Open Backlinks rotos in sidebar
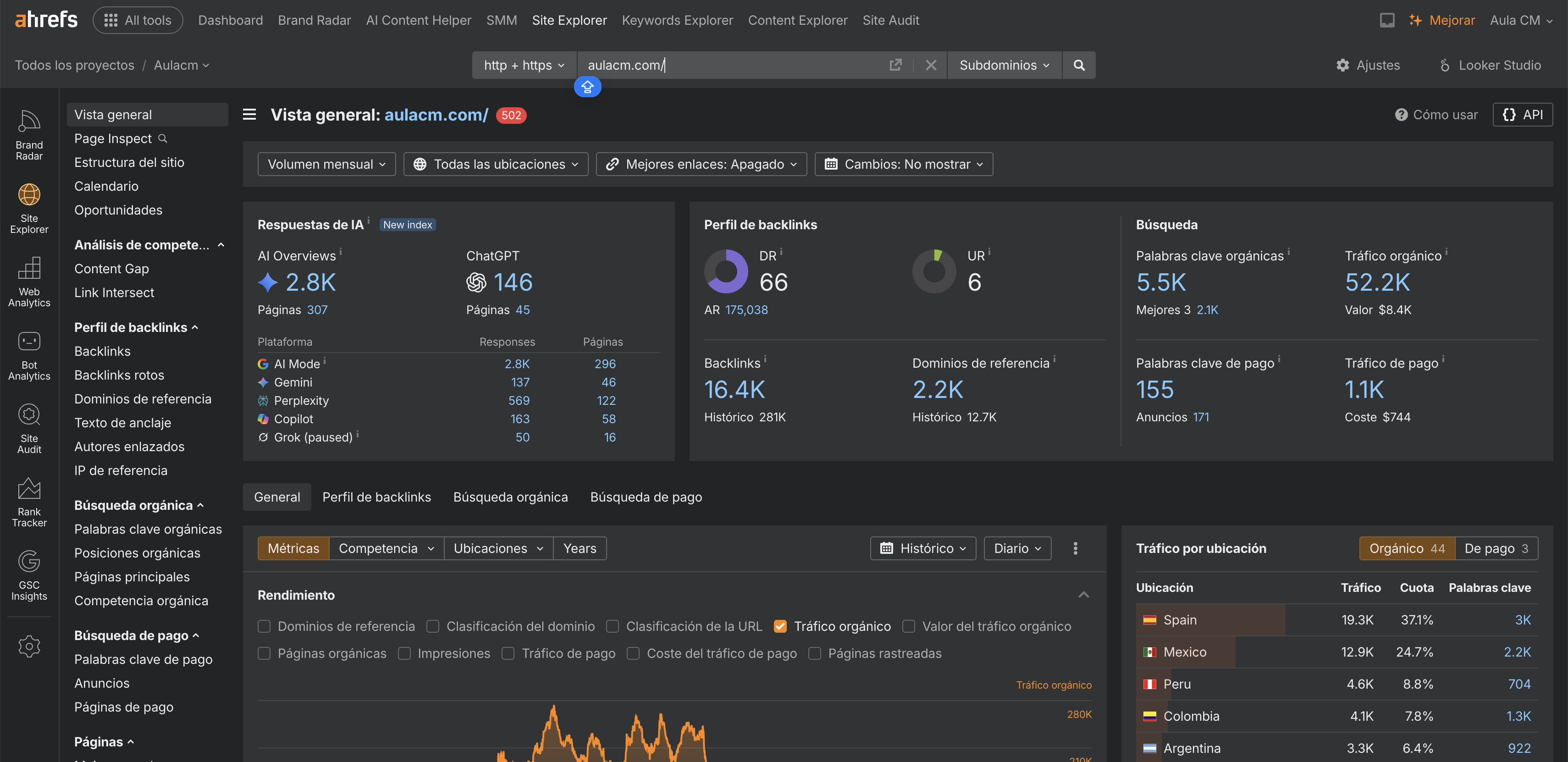This screenshot has width=1568, height=762. [x=119, y=375]
